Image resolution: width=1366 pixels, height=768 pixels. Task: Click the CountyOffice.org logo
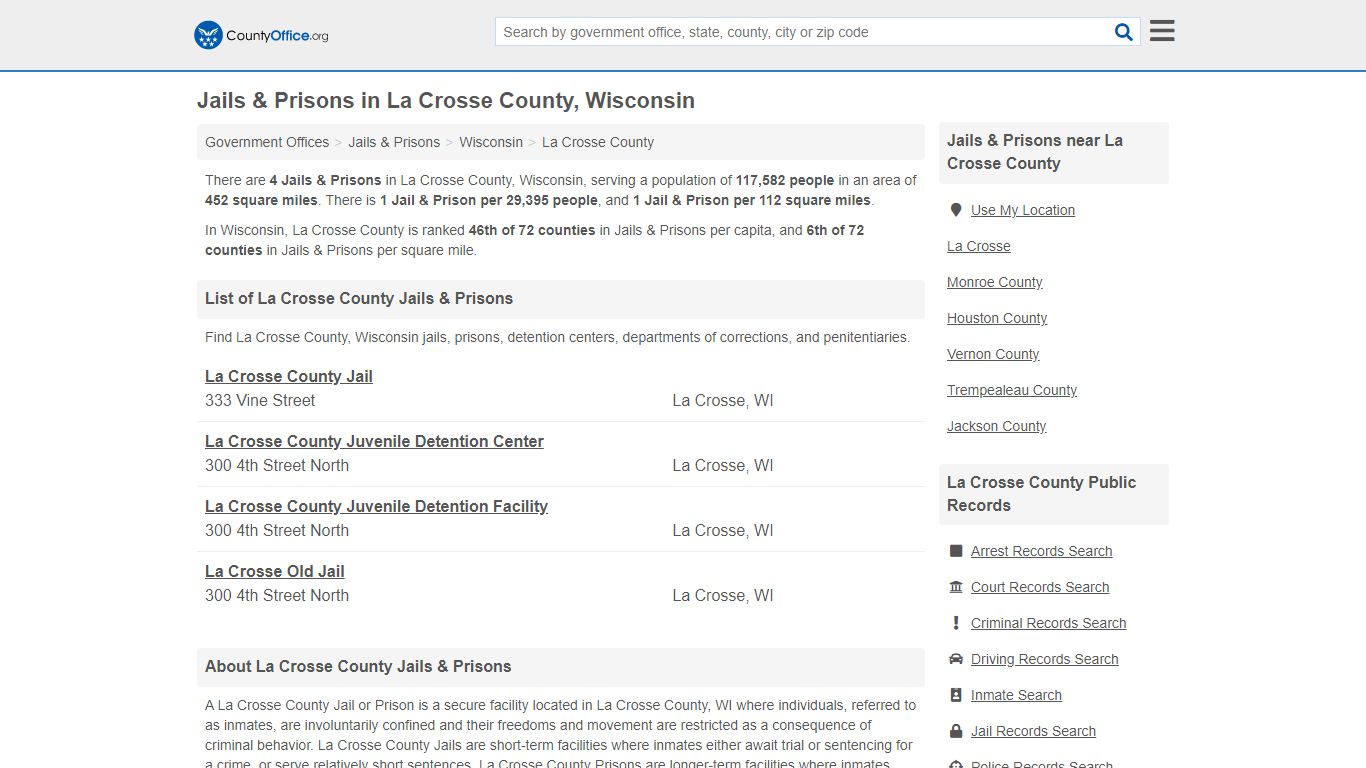pyautogui.click(x=261, y=35)
